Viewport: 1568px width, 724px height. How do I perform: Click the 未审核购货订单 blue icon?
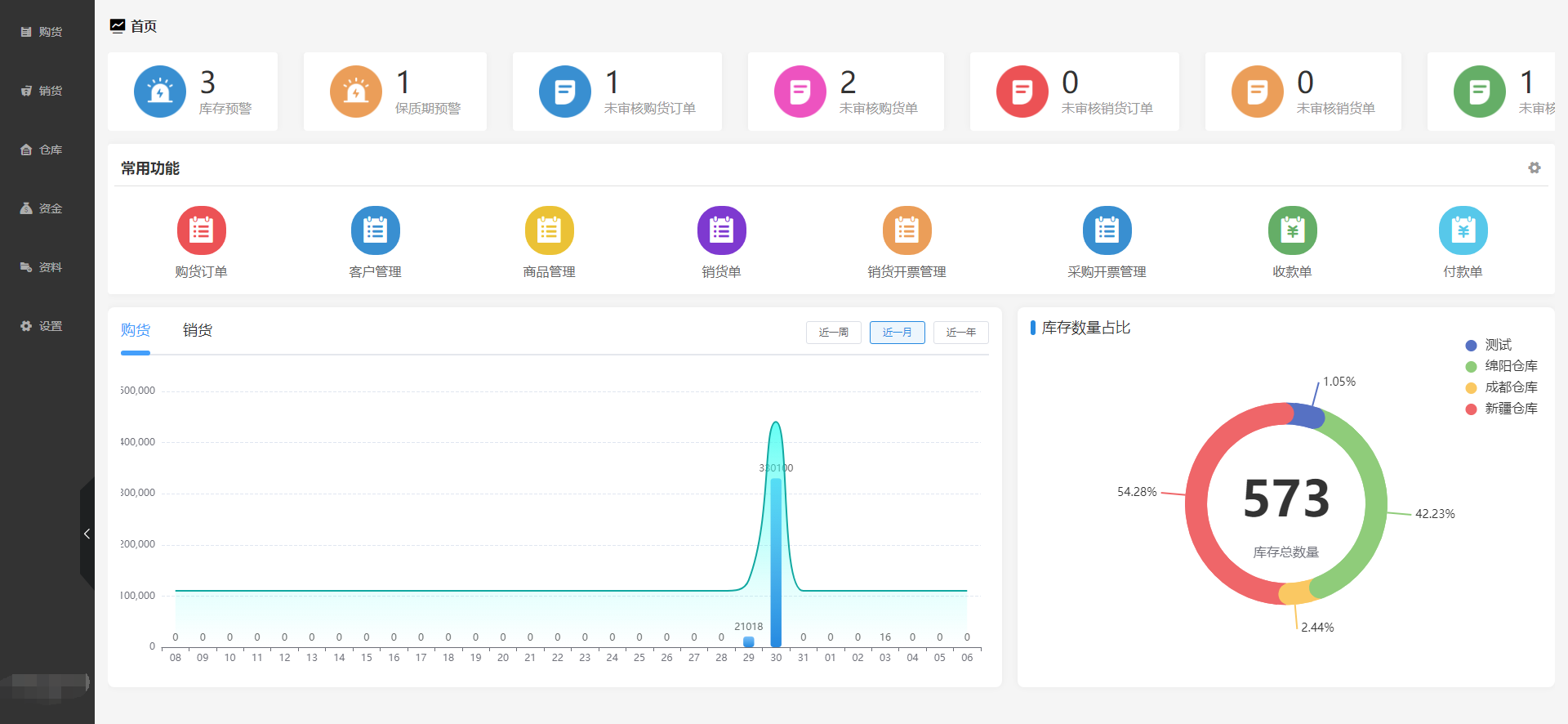565,92
